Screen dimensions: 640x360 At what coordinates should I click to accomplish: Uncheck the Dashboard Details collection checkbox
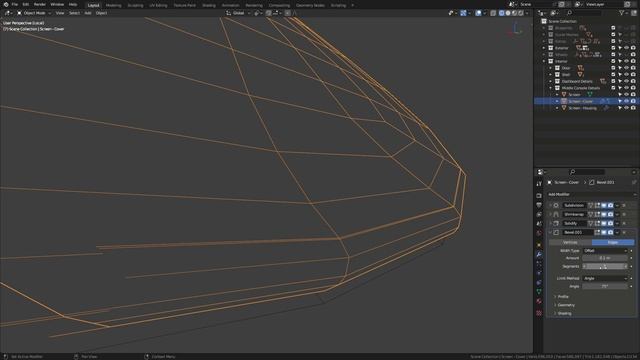tap(613, 81)
